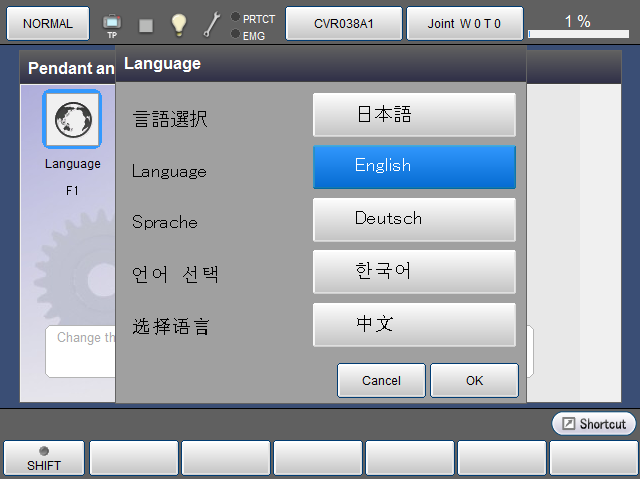Choose the 中文 language option
The height and width of the screenshot is (479, 640).
(x=414, y=324)
